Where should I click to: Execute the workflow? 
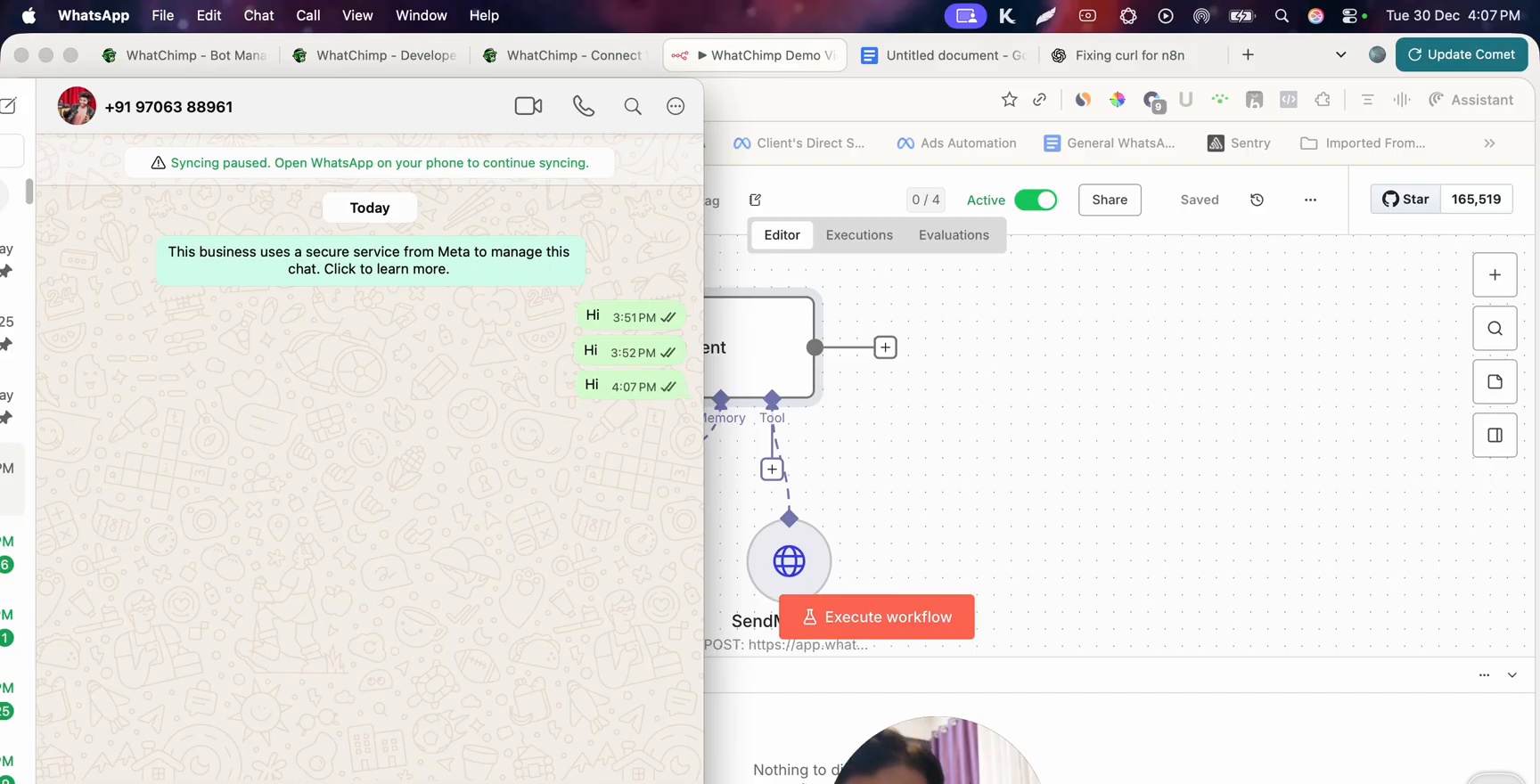click(x=877, y=617)
